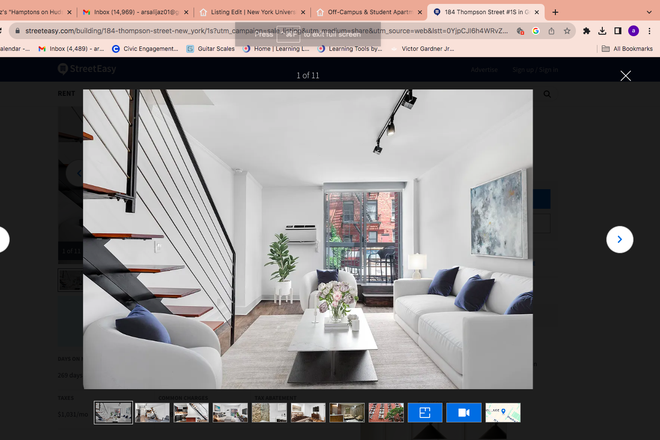
Task: Go to previous photo with left arrow
Action: (3, 240)
